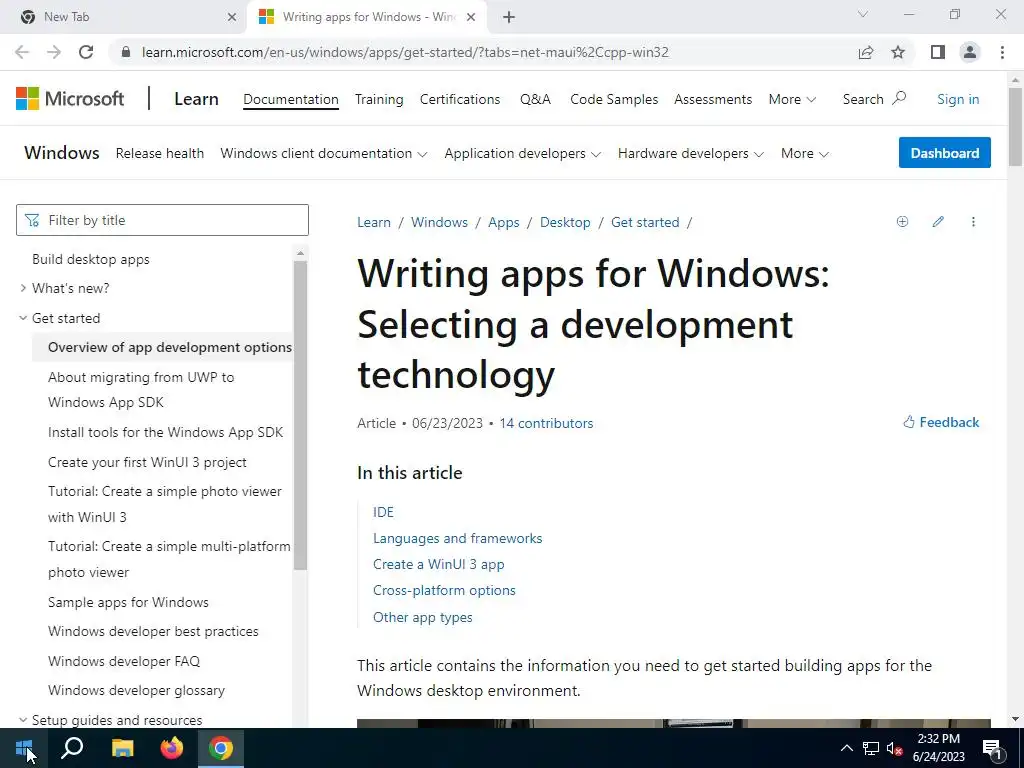The image size is (1024, 768).
Task: Click the muted volume tray icon
Action: coord(894,748)
